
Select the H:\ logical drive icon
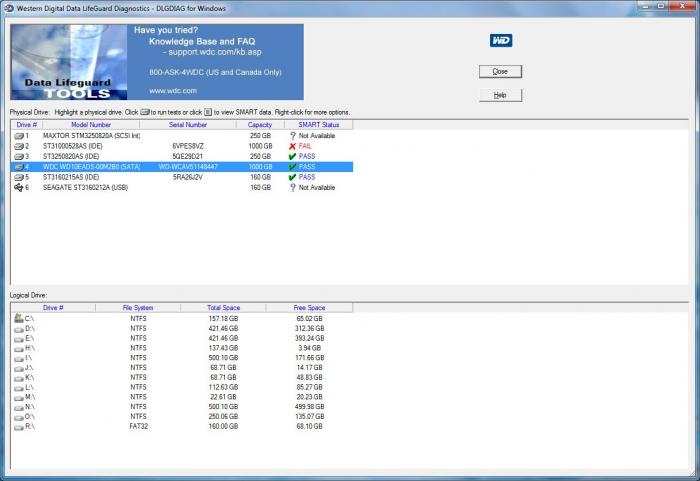19,349
